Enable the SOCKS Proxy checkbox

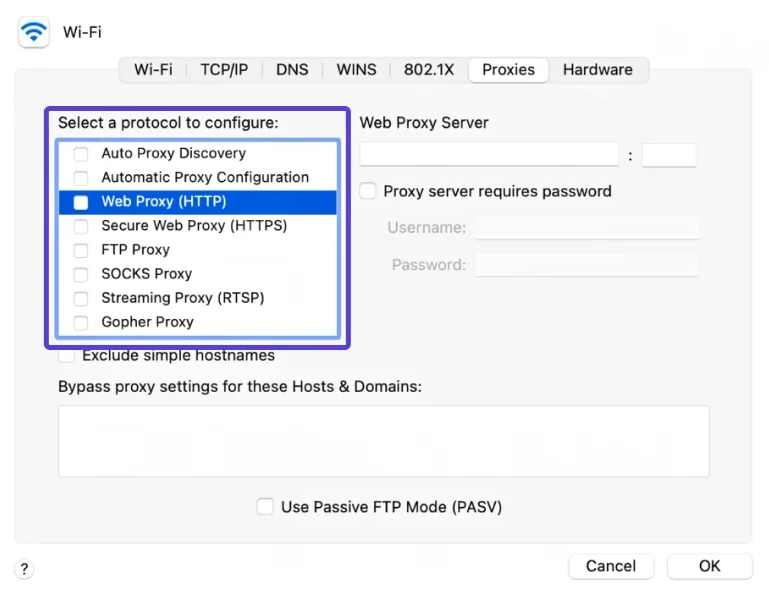coord(81,274)
